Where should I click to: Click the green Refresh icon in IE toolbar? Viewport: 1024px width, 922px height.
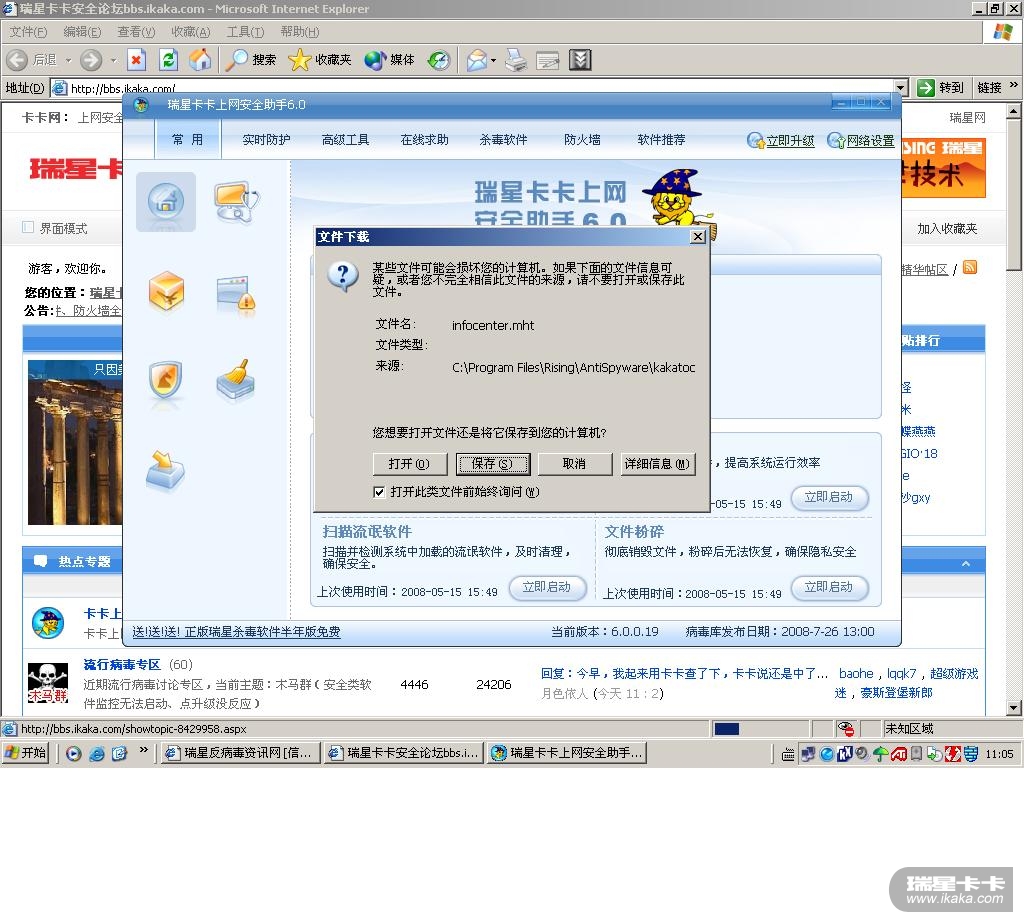tap(168, 60)
